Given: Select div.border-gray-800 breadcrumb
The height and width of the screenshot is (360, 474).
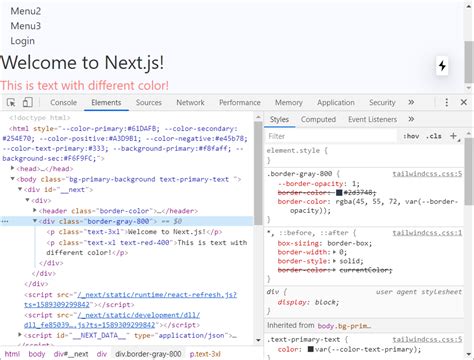Looking at the screenshot, I should (x=148, y=354).
